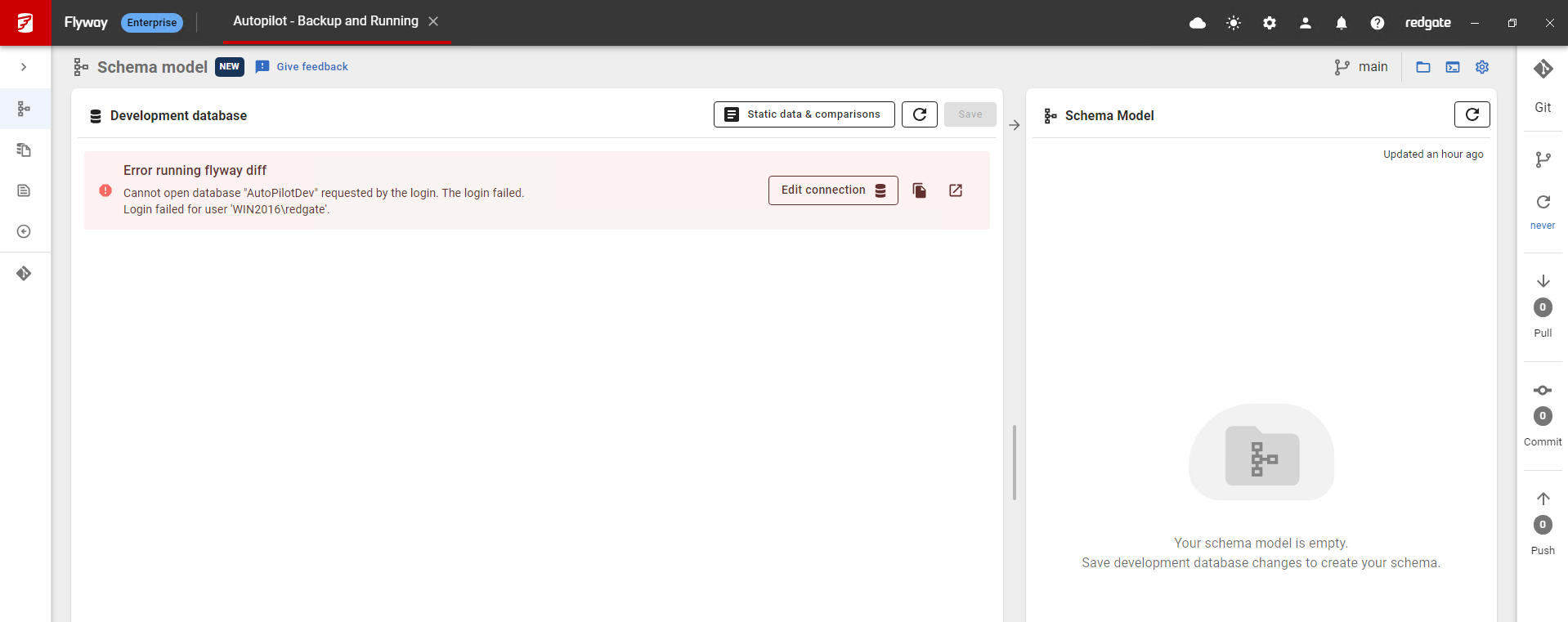Viewport: 1568px width, 622px height.
Task: Open the main branch selector
Action: (x=1362, y=67)
